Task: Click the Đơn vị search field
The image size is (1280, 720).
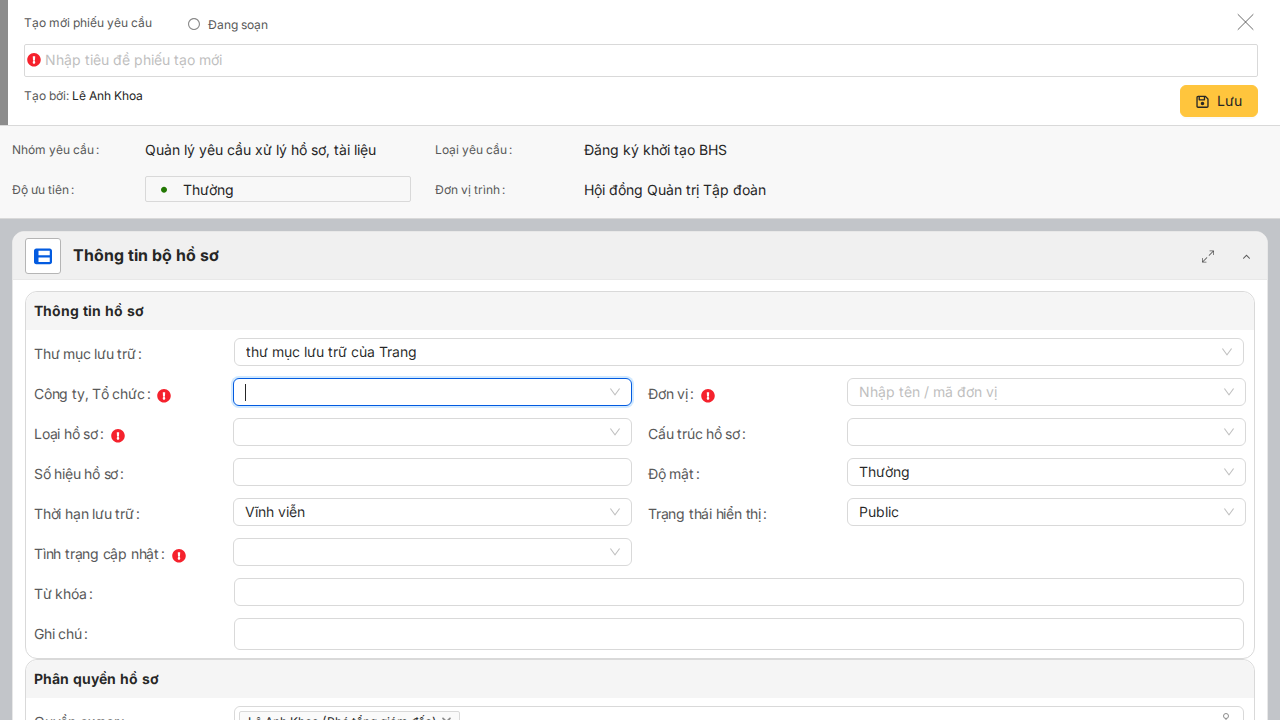Action: click(x=1035, y=392)
